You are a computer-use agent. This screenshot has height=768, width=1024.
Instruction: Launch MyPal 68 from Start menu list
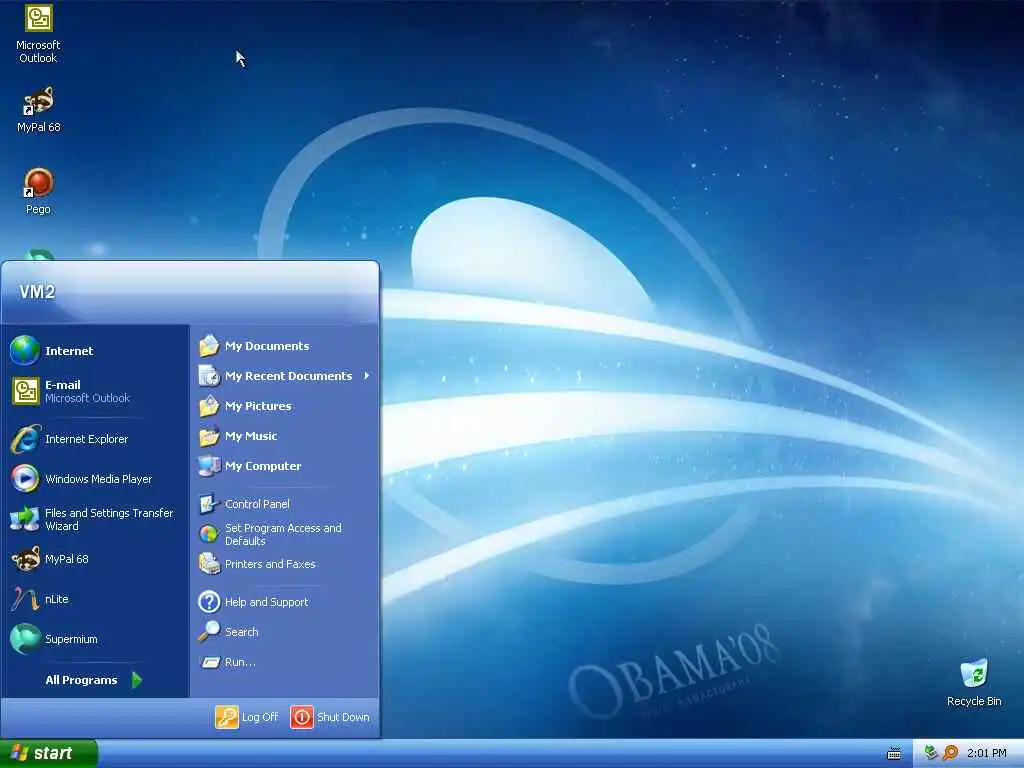point(95,559)
